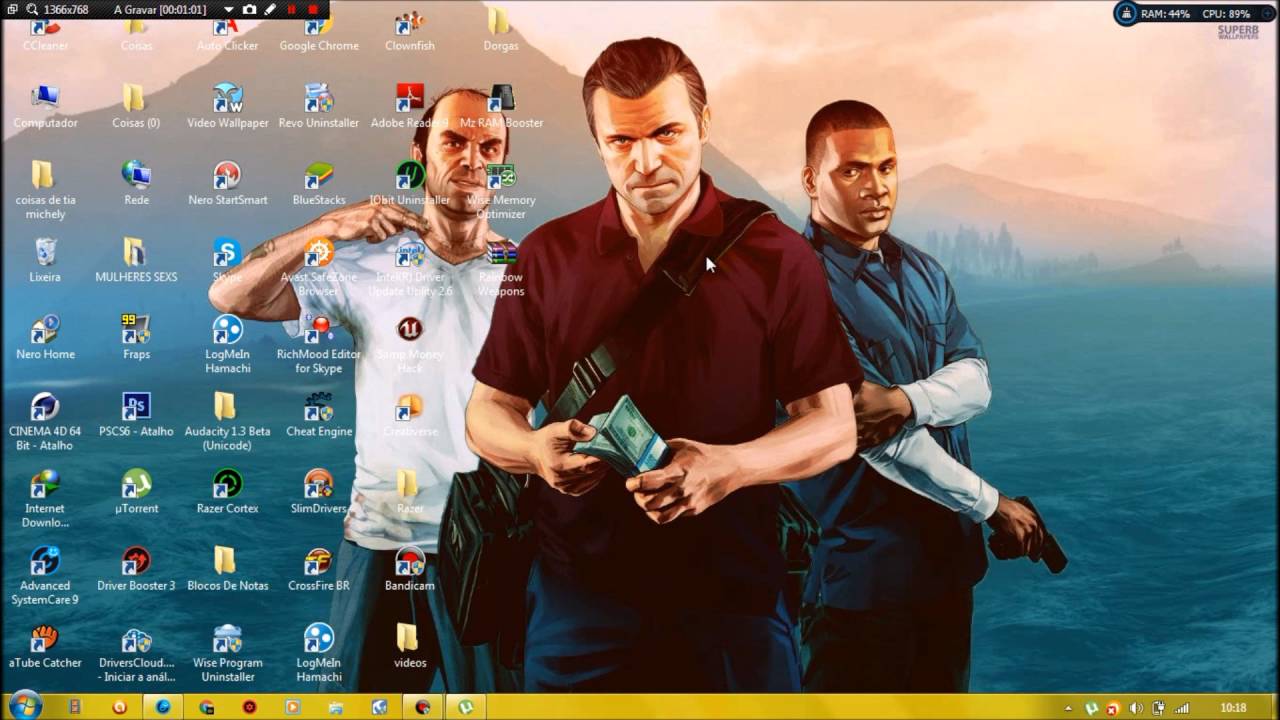
Task: Stop the recording with red stop button
Action: [313, 9]
